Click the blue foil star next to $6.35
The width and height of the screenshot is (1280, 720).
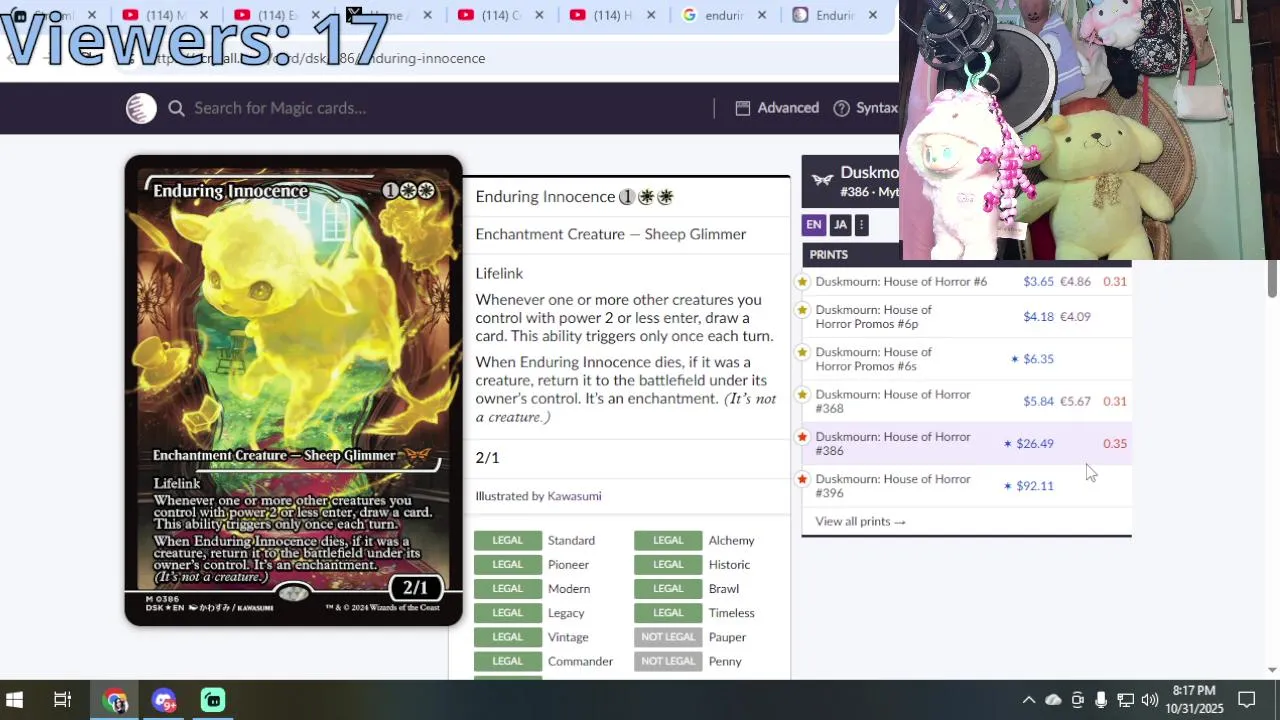[x=1015, y=359]
